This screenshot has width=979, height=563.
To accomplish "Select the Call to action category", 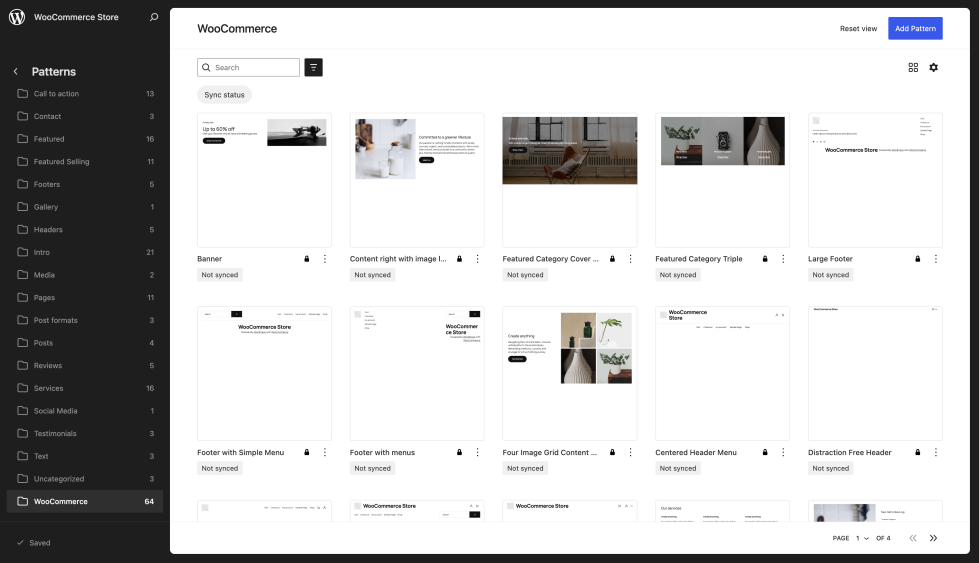I will [x=85, y=94].
